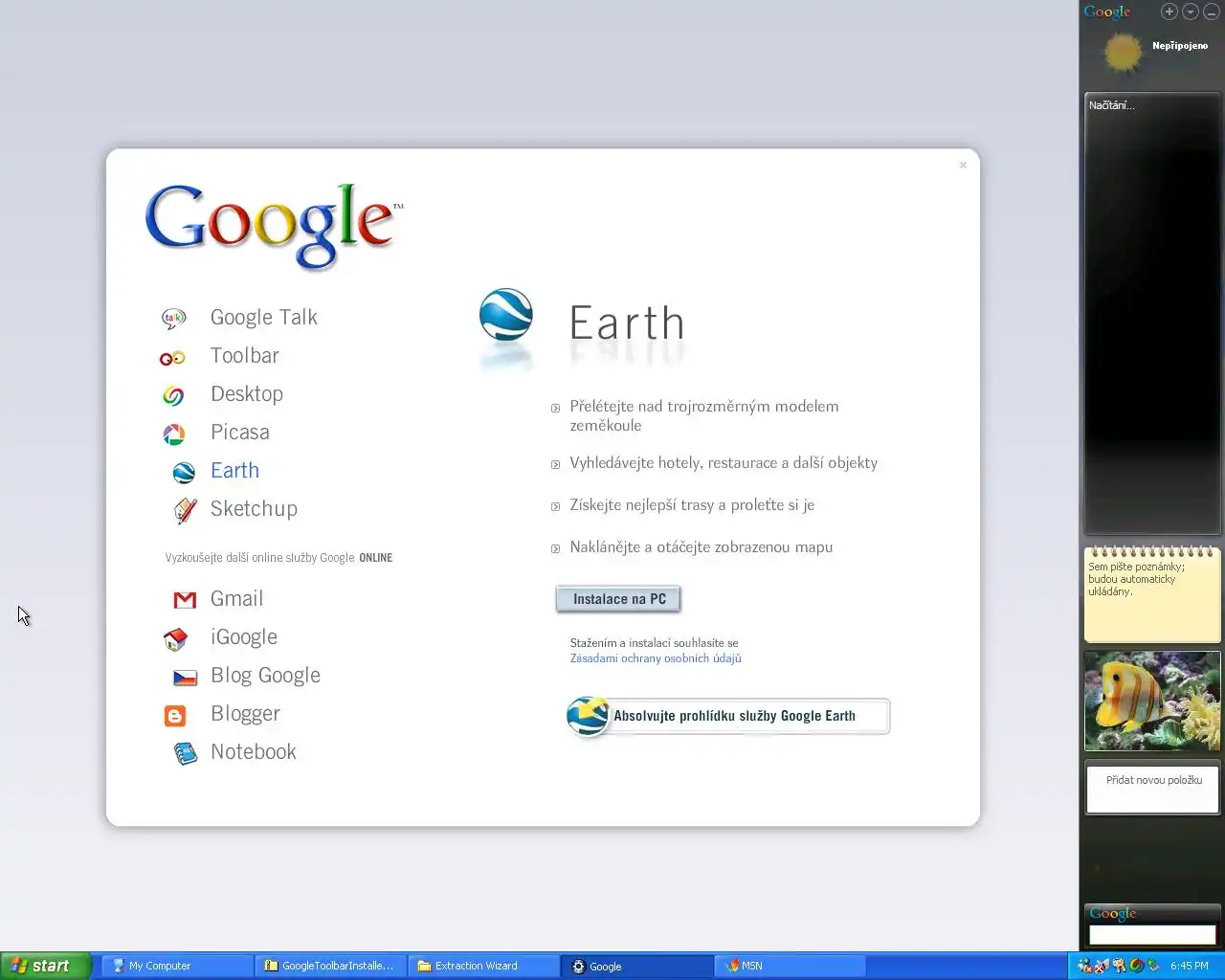Click the Google Talk speech bubble icon
This screenshot has width=1225, height=980.
(173, 319)
